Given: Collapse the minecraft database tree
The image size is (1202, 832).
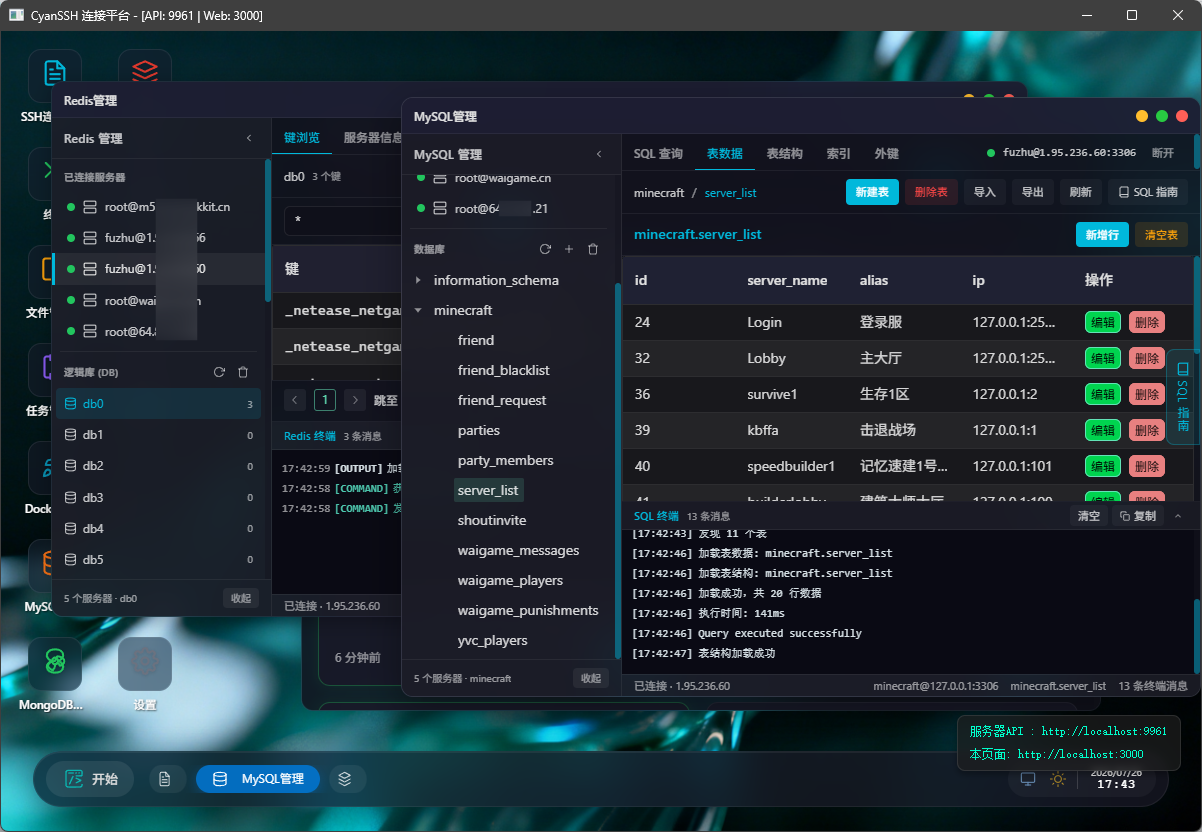Looking at the screenshot, I should [x=418, y=311].
